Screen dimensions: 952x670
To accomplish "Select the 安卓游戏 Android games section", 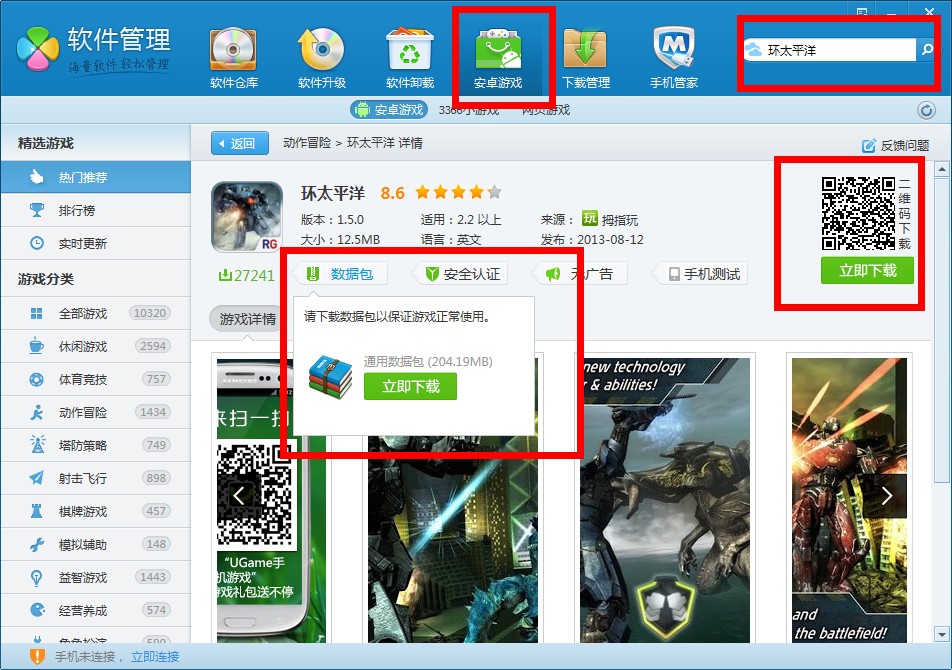I will pyautogui.click(x=498, y=59).
